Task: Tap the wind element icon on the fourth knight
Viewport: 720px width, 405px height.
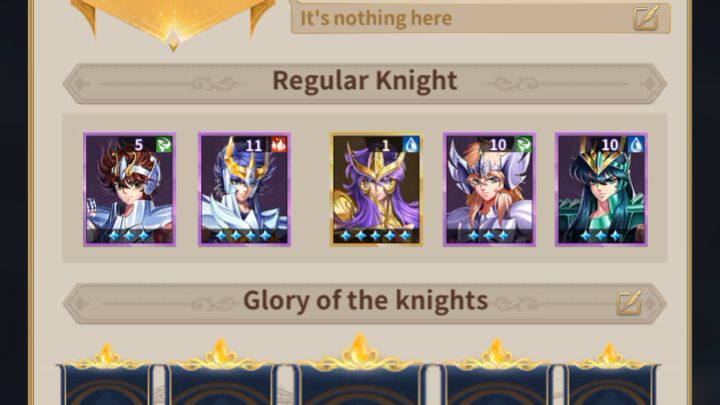Action: pos(524,145)
